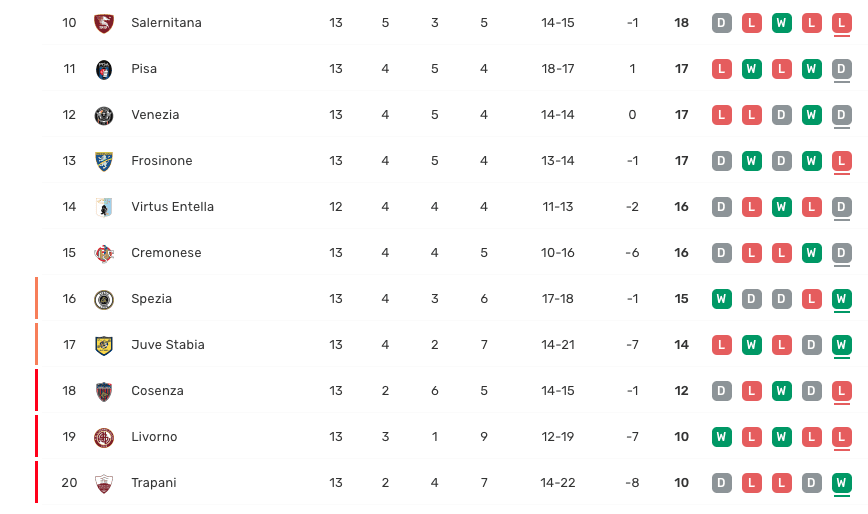This screenshot has height=514, width=868.
Task: Click the Cremonese club logo
Action: click(x=104, y=253)
